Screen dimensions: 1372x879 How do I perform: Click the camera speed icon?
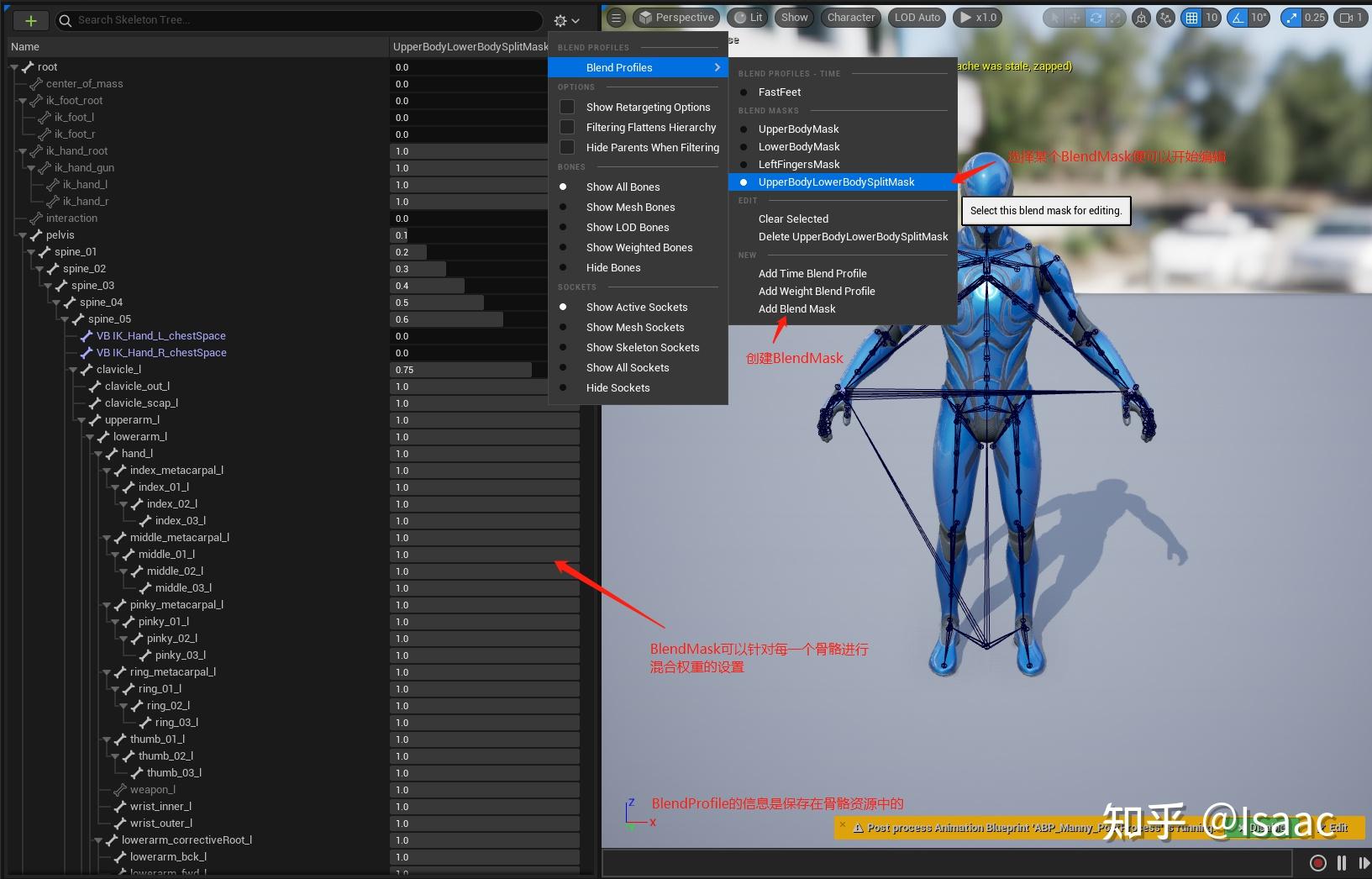(1346, 18)
